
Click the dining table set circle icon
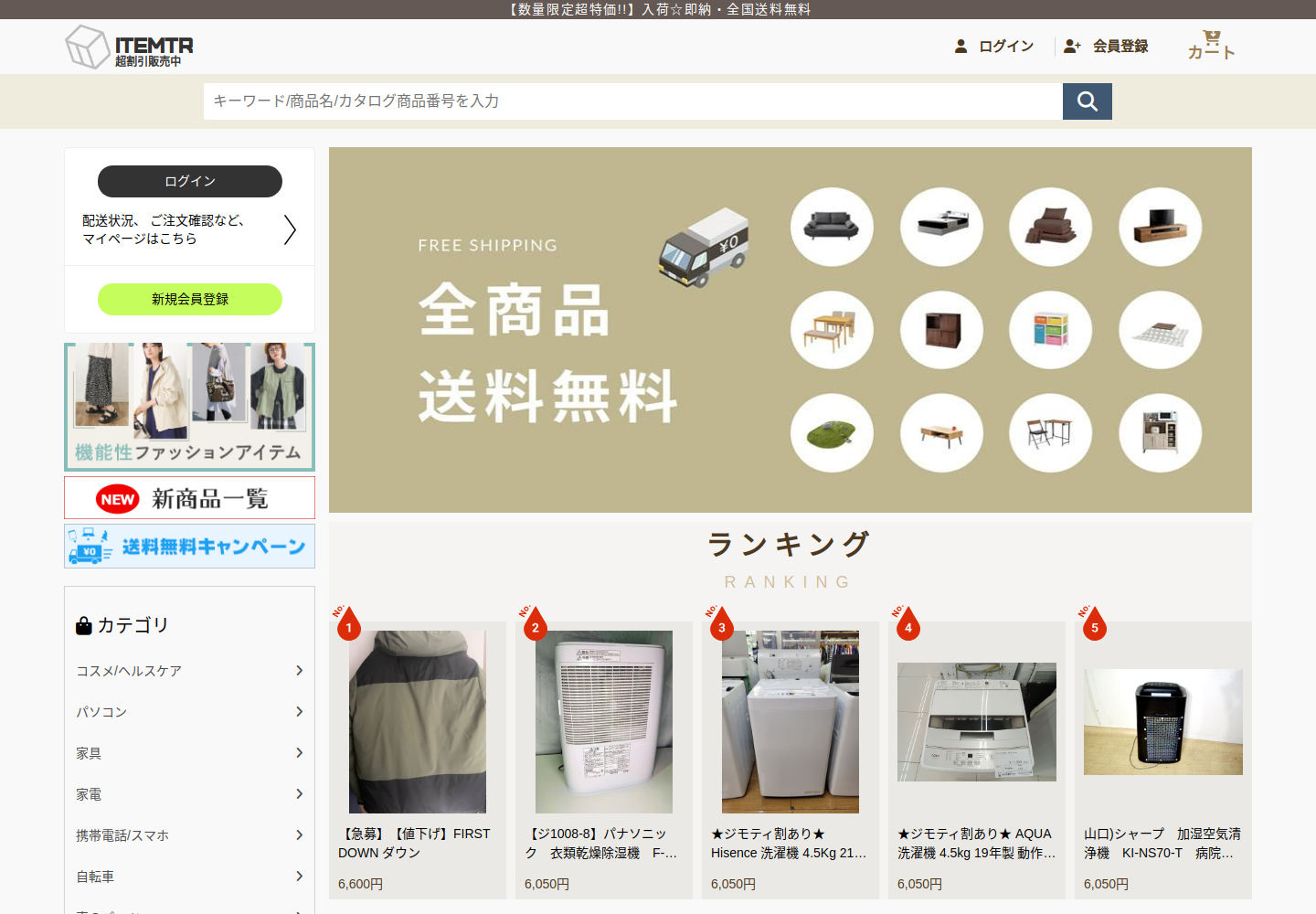832,330
